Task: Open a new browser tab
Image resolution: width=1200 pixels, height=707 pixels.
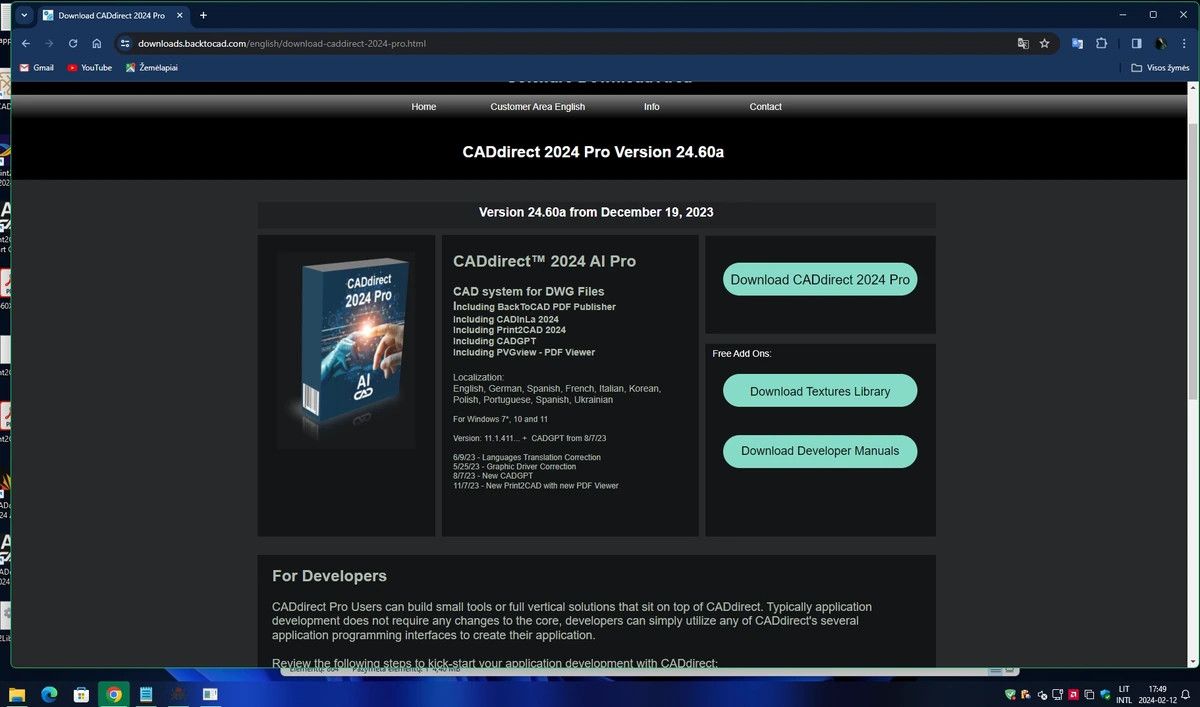Action: tap(203, 15)
